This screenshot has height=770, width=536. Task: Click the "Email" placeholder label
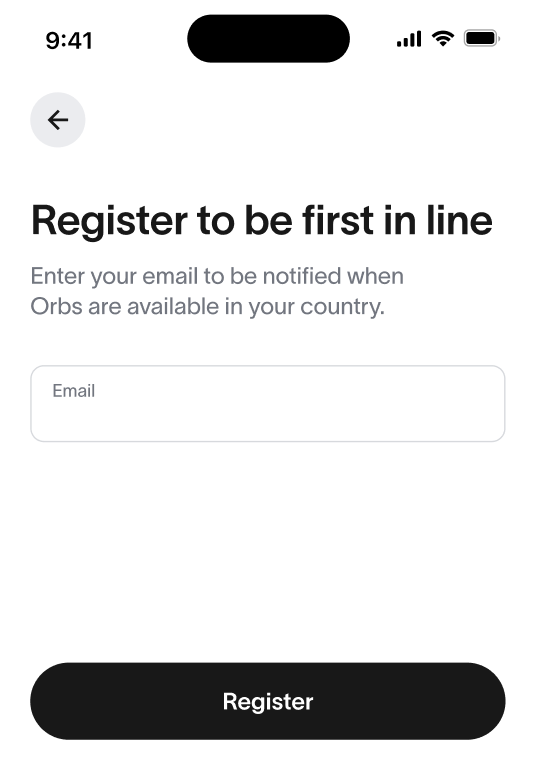[74, 391]
